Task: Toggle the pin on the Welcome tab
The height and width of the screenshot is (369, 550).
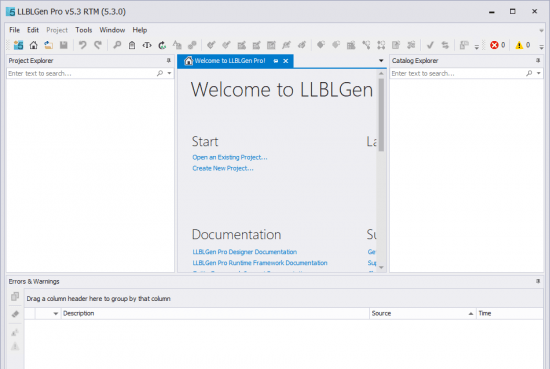Action: point(276,61)
